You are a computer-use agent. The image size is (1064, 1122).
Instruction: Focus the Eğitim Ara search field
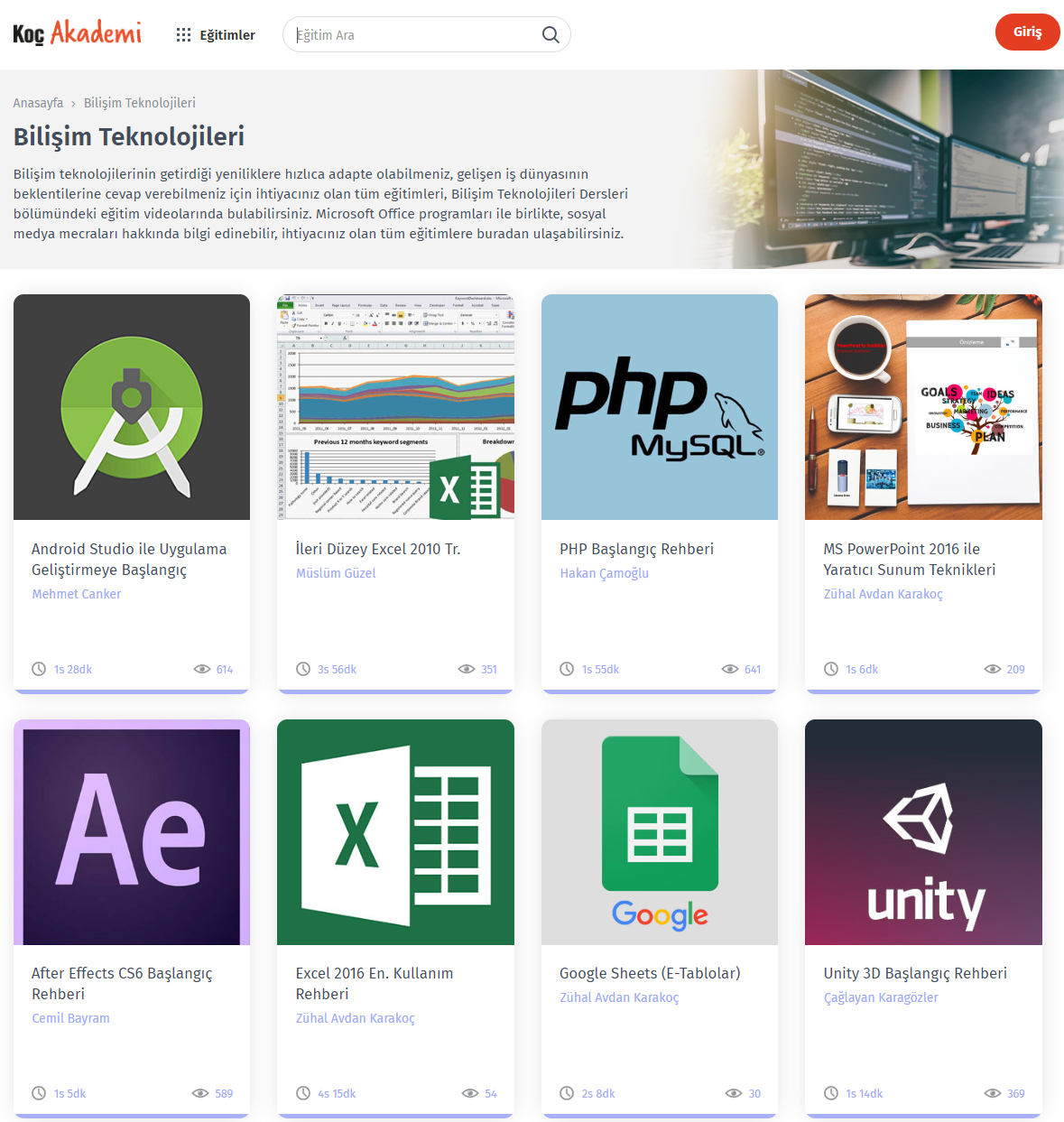[x=426, y=34]
